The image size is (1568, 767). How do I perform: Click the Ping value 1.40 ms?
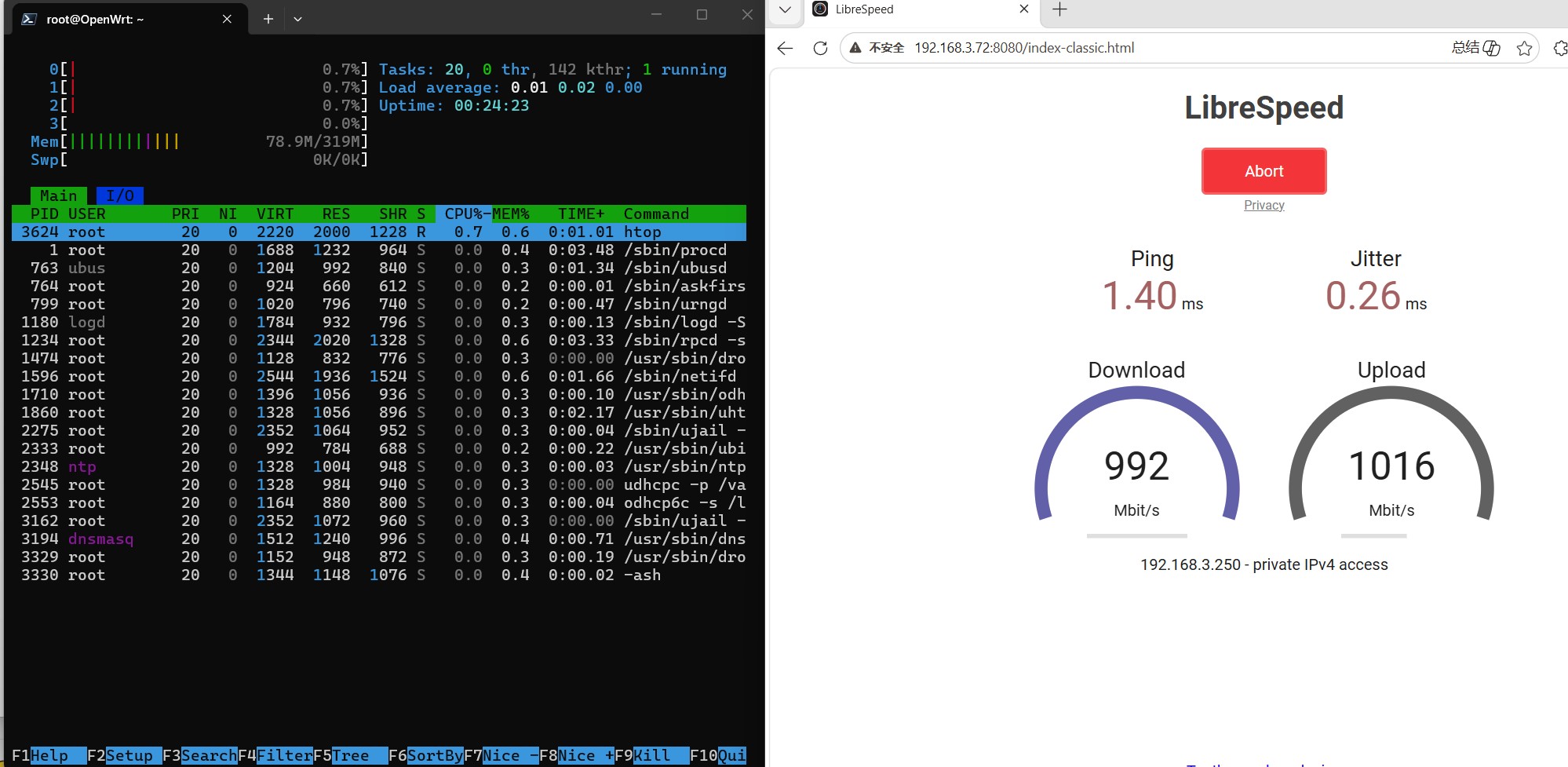tap(1152, 296)
